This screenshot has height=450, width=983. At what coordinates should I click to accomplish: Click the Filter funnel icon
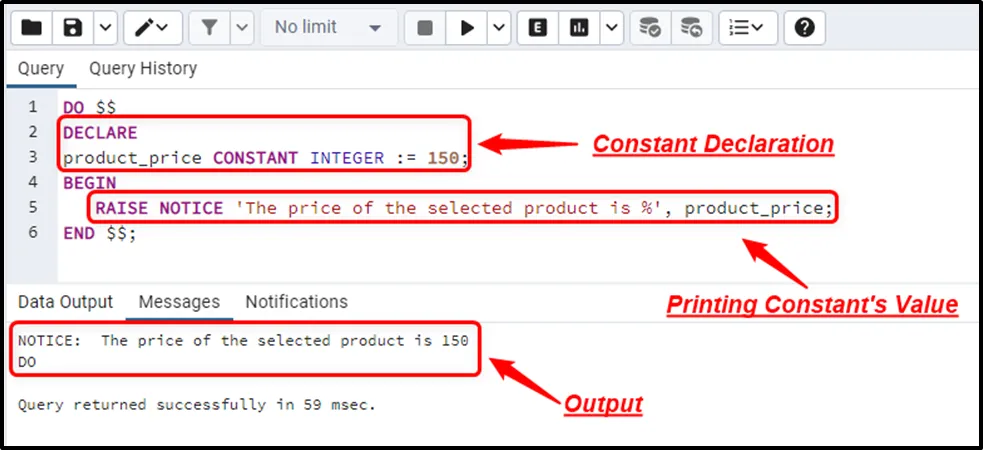click(209, 28)
